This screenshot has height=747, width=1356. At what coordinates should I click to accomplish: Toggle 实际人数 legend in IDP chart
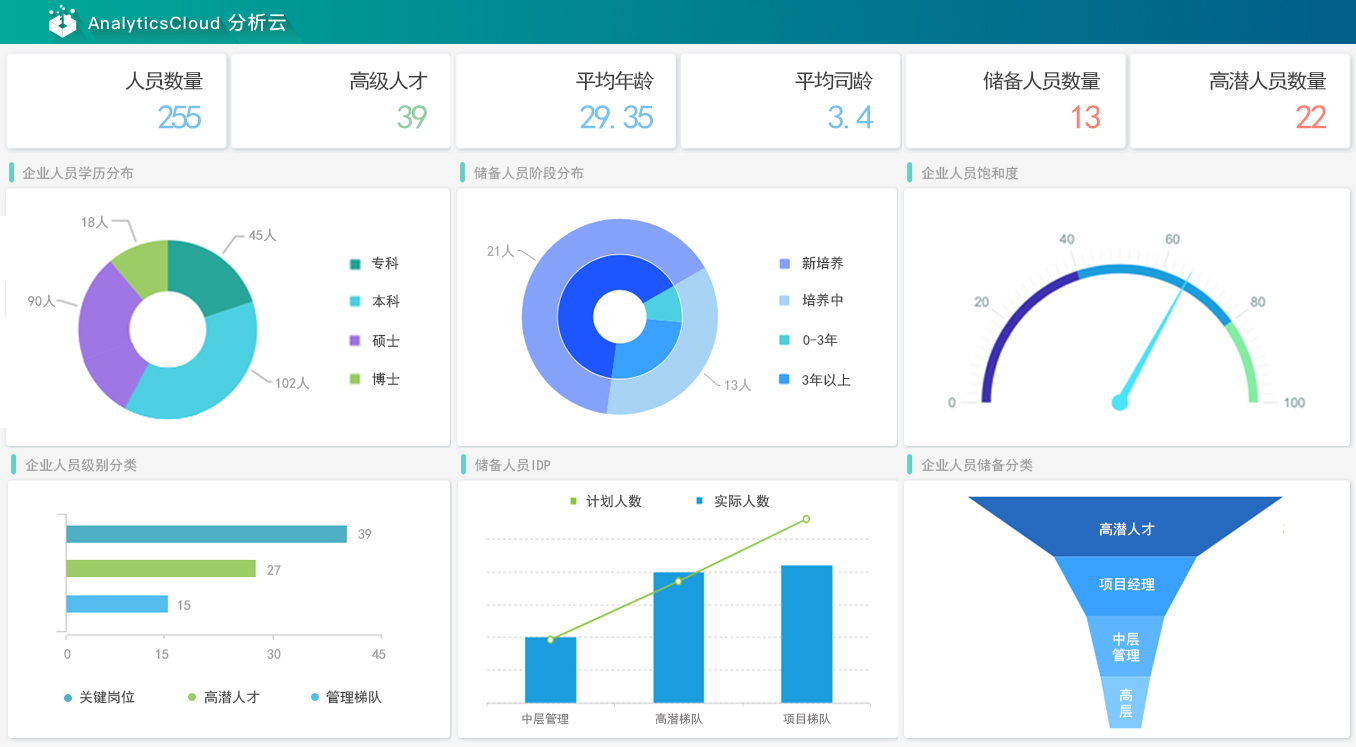pos(733,501)
